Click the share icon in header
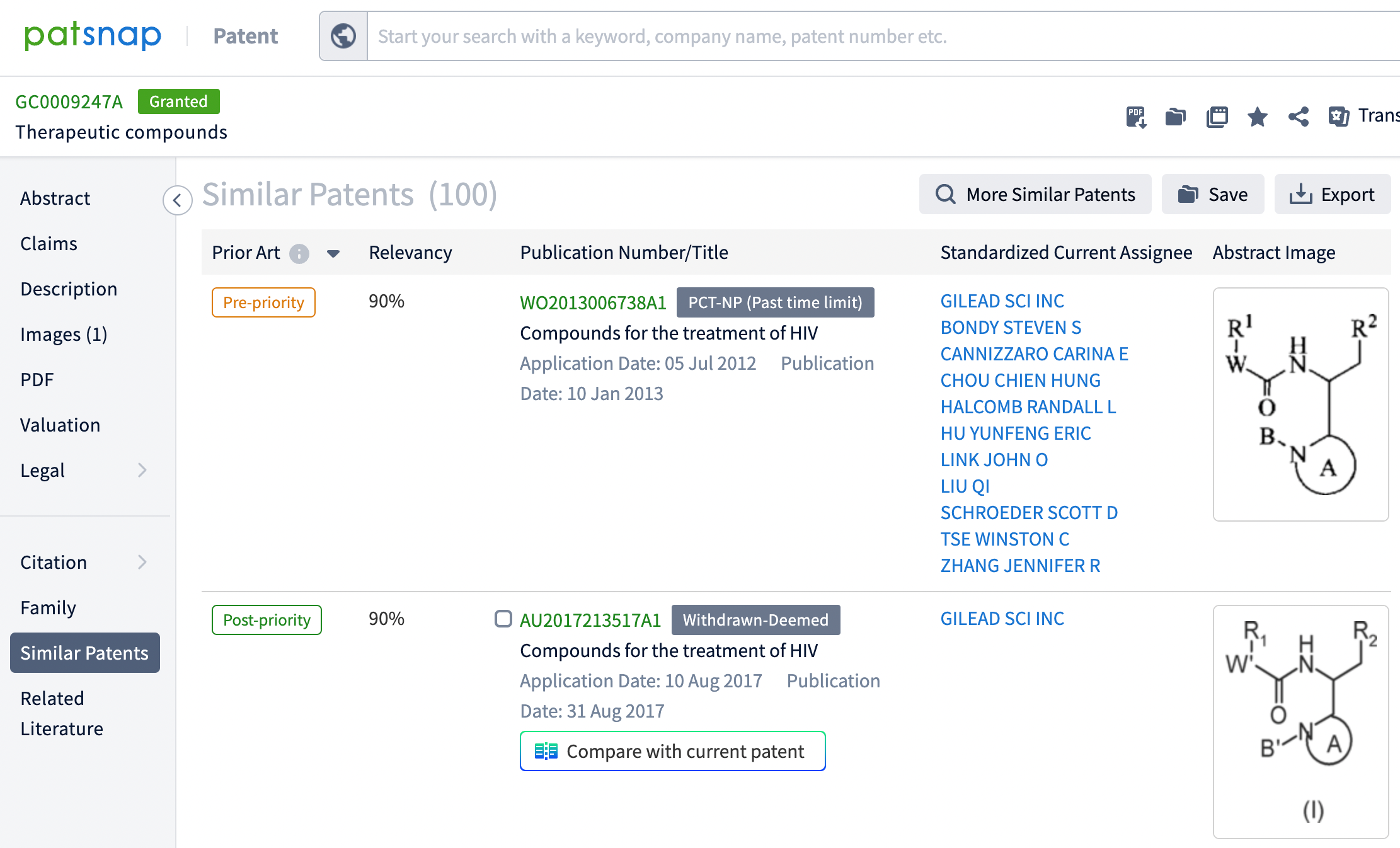The width and height of the screenshot is (1400, 848). point(1299,117)
